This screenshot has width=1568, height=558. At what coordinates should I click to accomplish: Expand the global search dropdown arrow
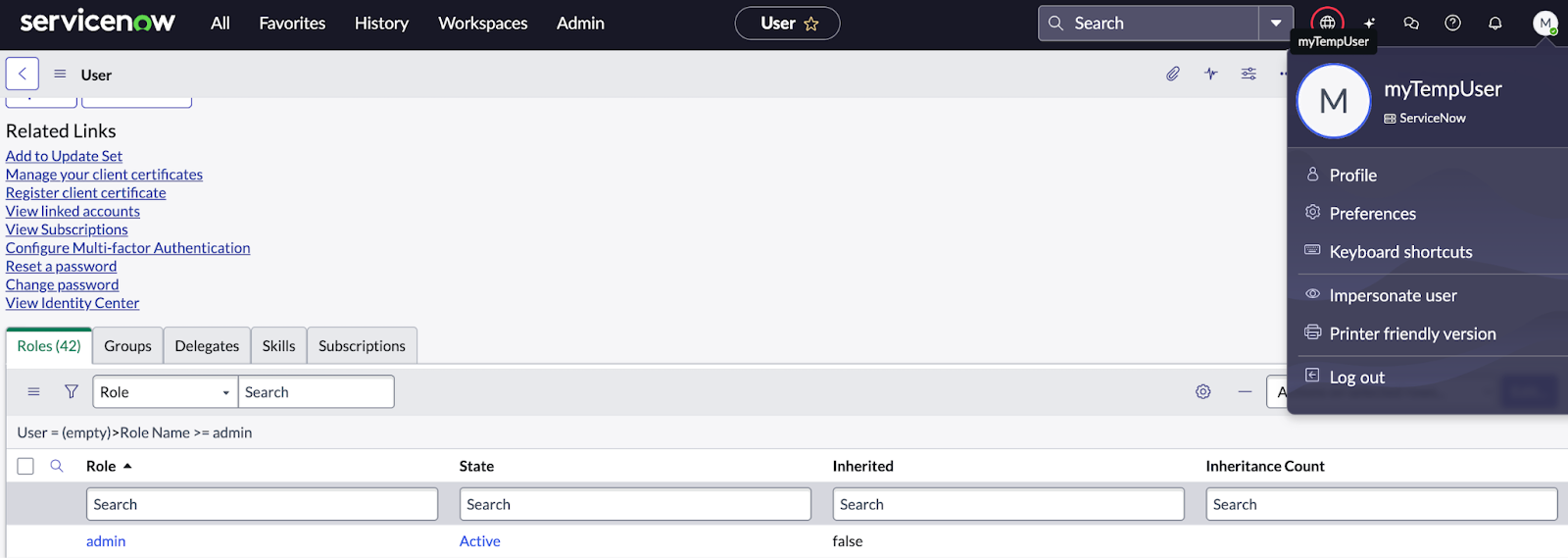click(1276, 23)
